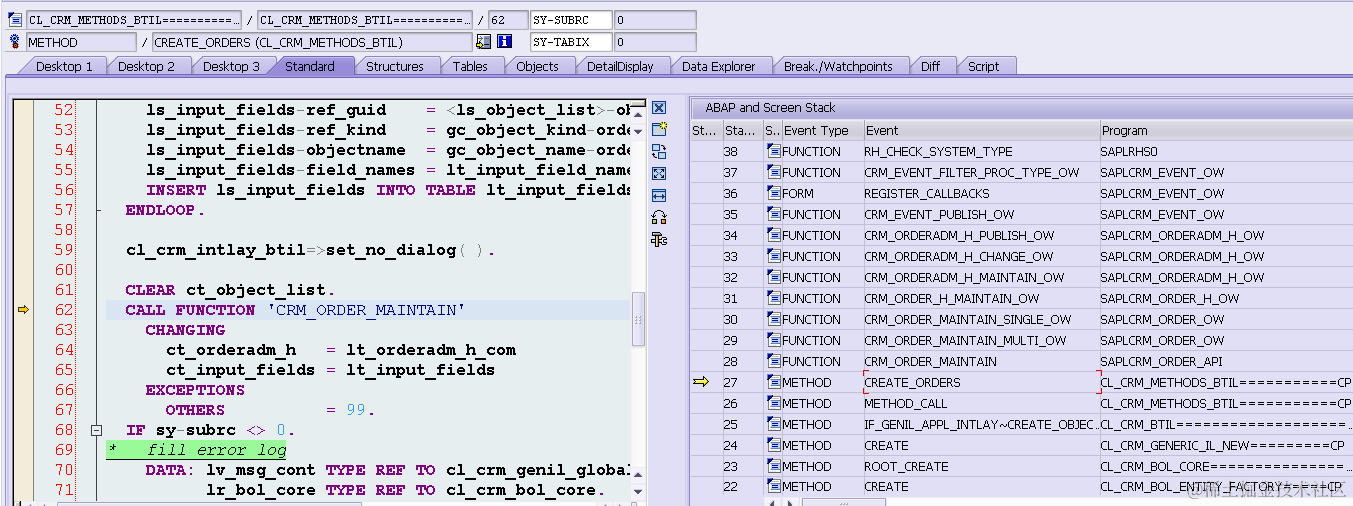Click the METHOD event type field
1353x506 pixels.
(81, 42)
